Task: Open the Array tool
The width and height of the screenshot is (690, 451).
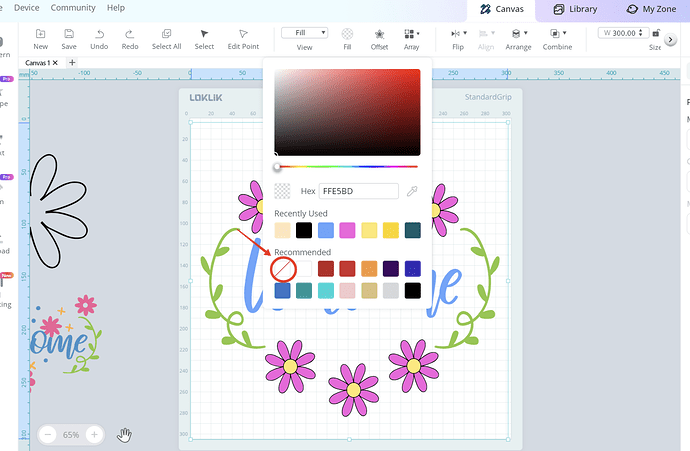Action: click(409, 34)
